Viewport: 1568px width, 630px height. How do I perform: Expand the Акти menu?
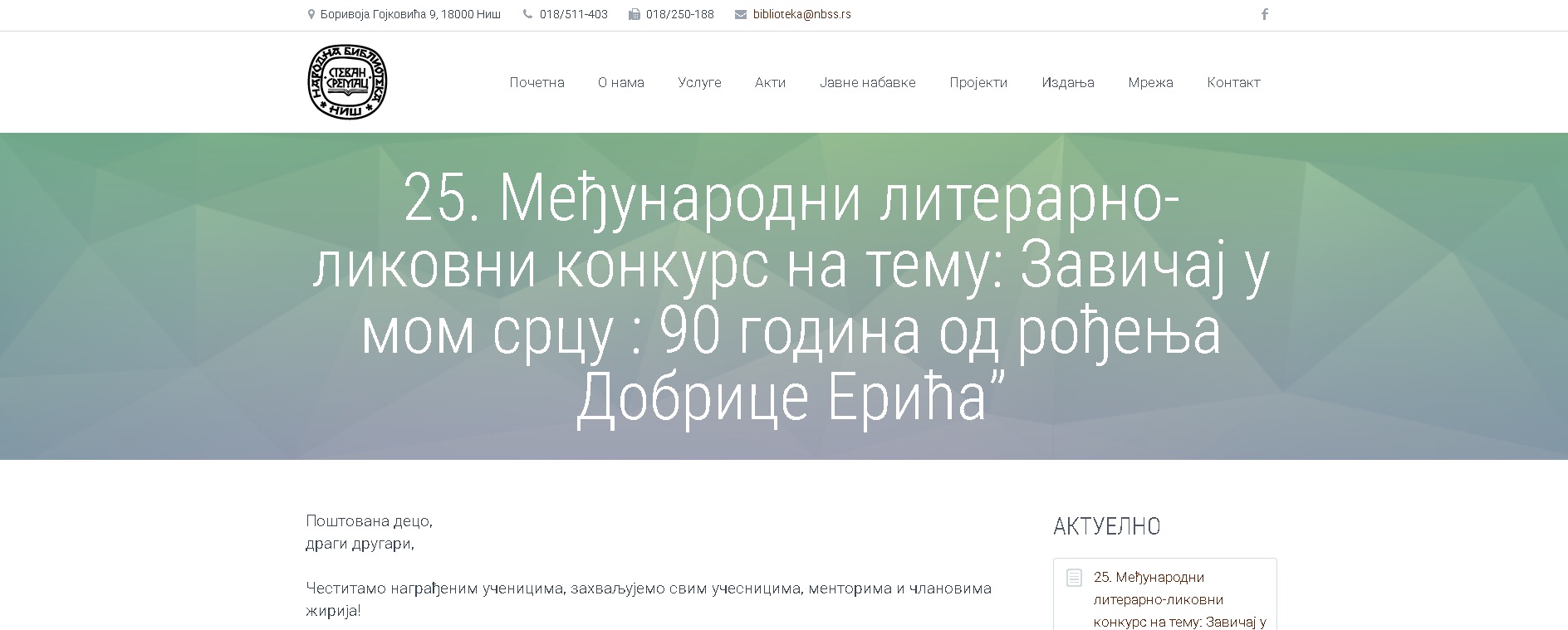[x=770, y=82]
